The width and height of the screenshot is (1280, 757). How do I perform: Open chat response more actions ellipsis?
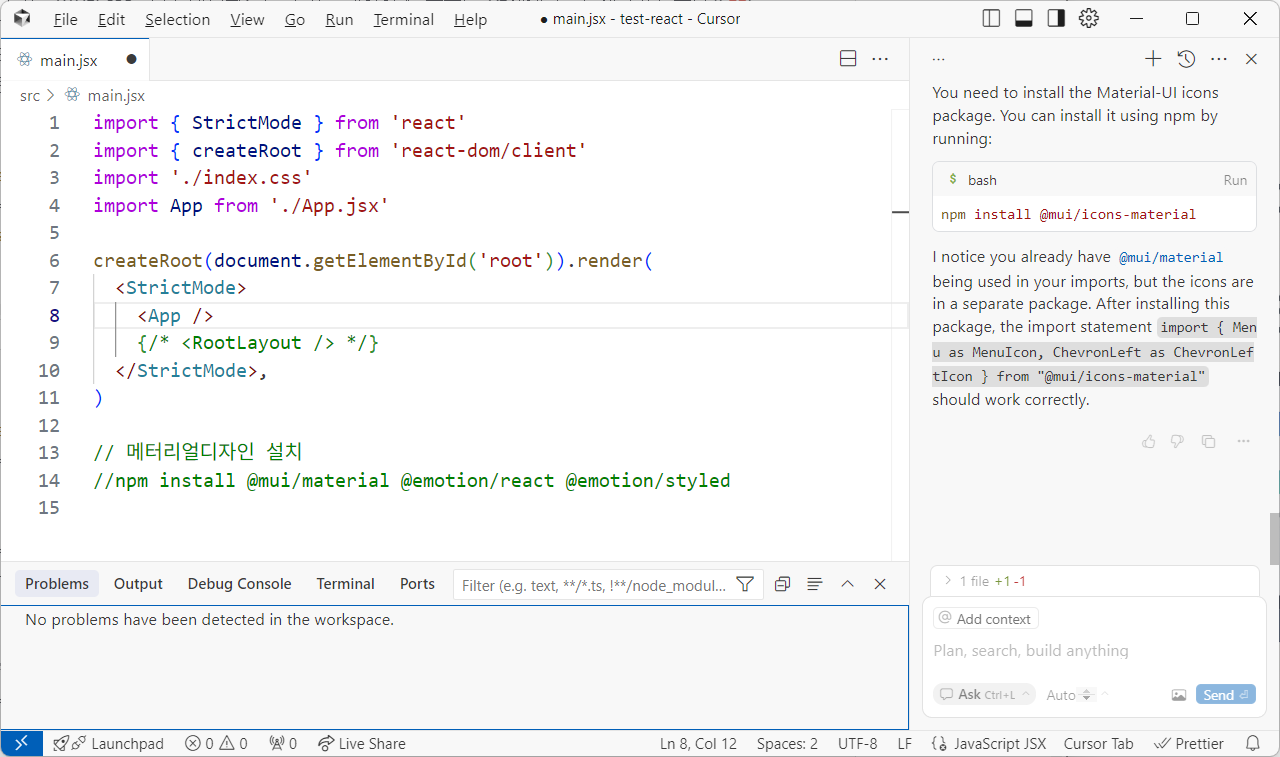tap(1243, 441)
